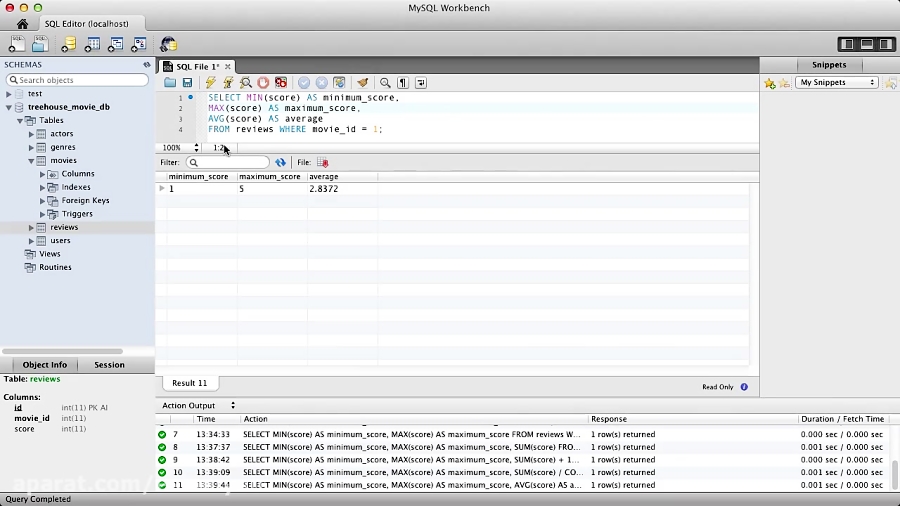Refresh the SCHEMAS list
The image size is (900, 506).
(147, 65)
